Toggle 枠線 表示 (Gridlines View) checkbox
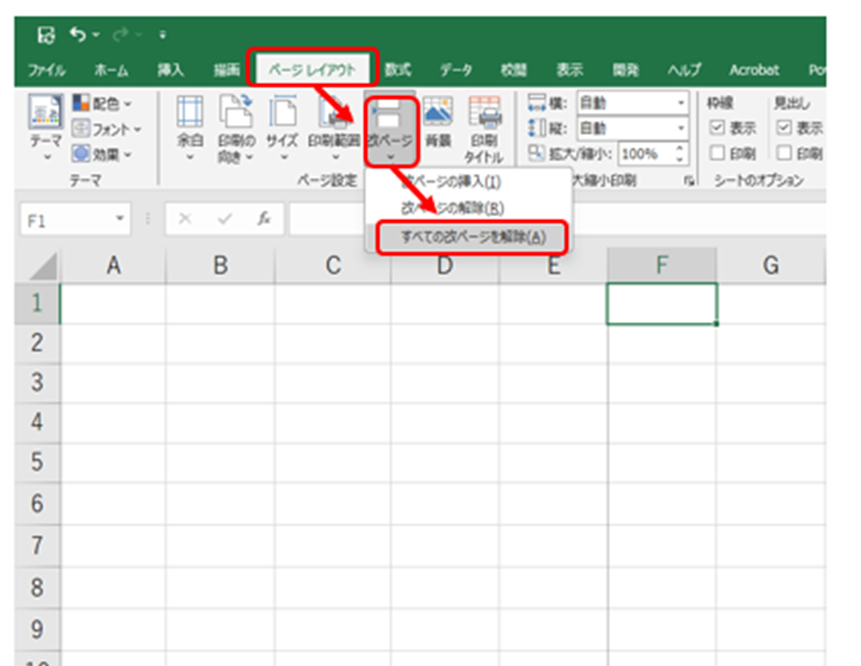 714,127
